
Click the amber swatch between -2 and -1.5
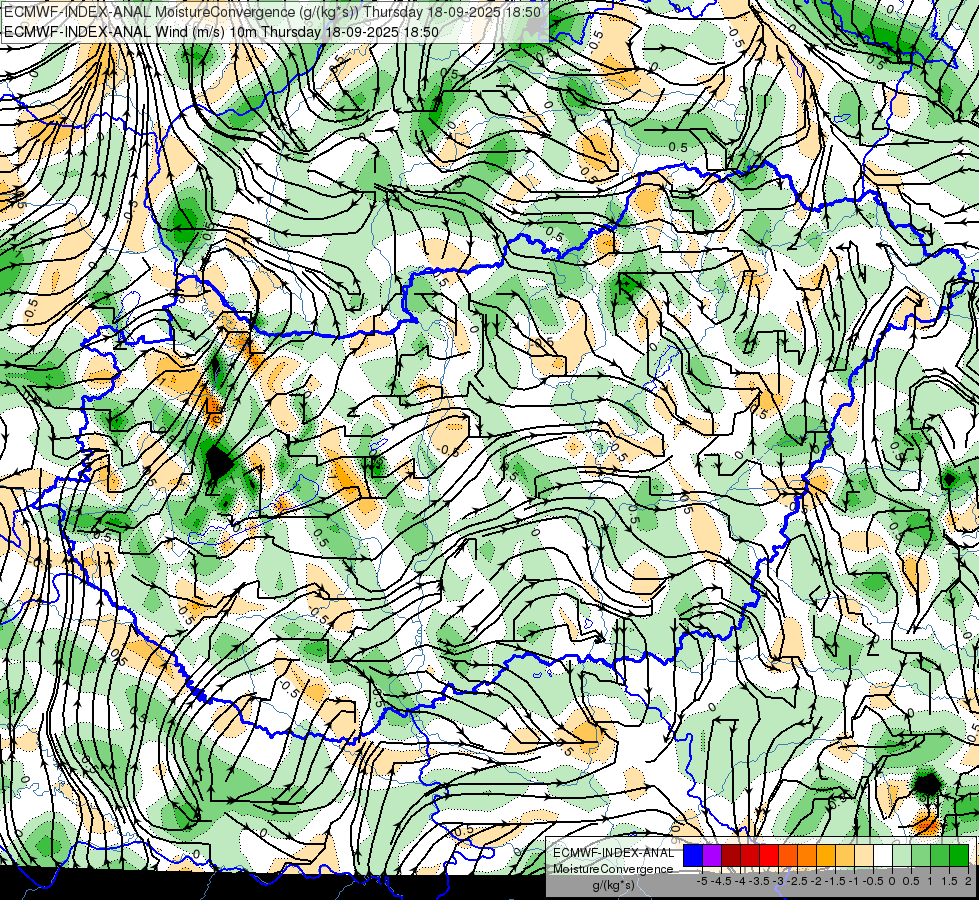(826, 855)
